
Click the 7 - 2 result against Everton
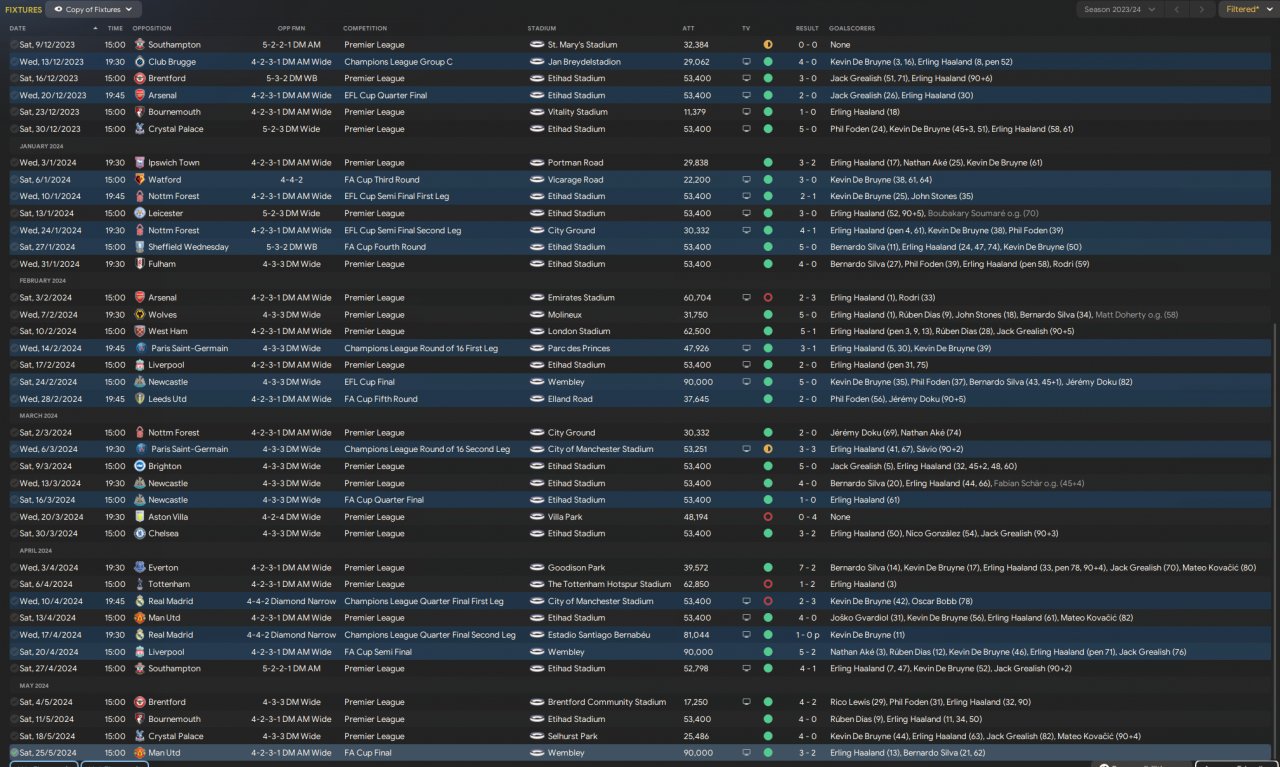[808, 568]
